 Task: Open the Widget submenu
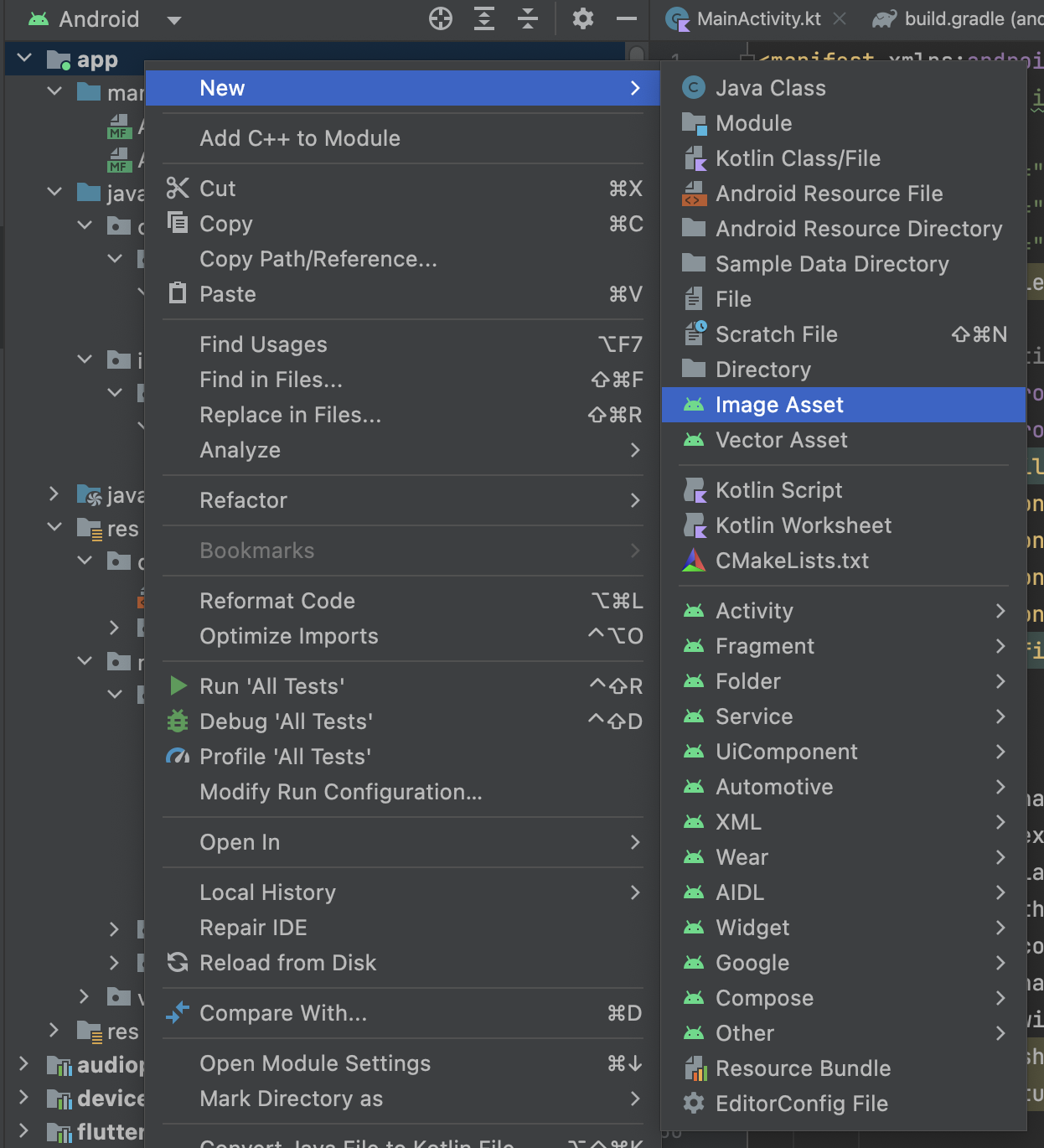844,928
